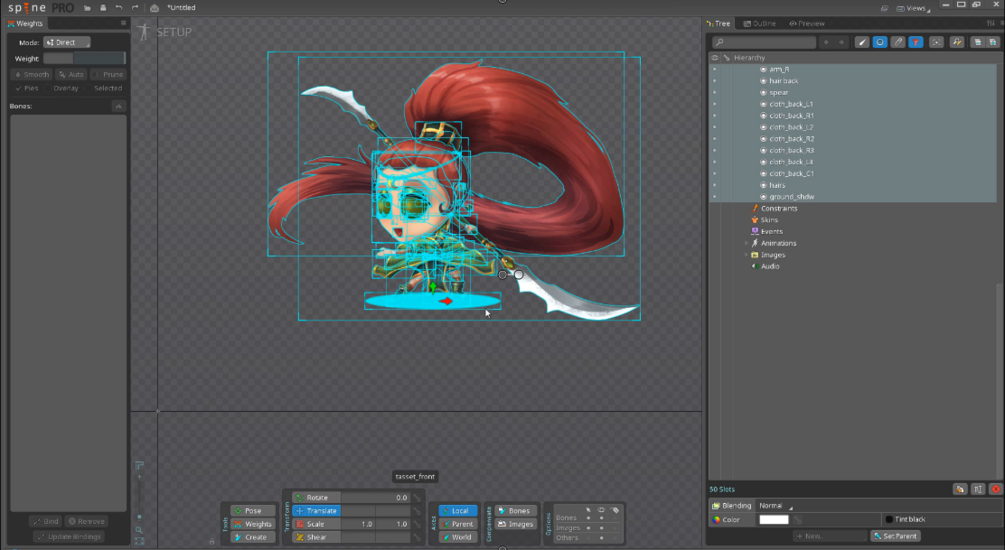Toggle the red funnel filter icon

(x=916, y=42)
